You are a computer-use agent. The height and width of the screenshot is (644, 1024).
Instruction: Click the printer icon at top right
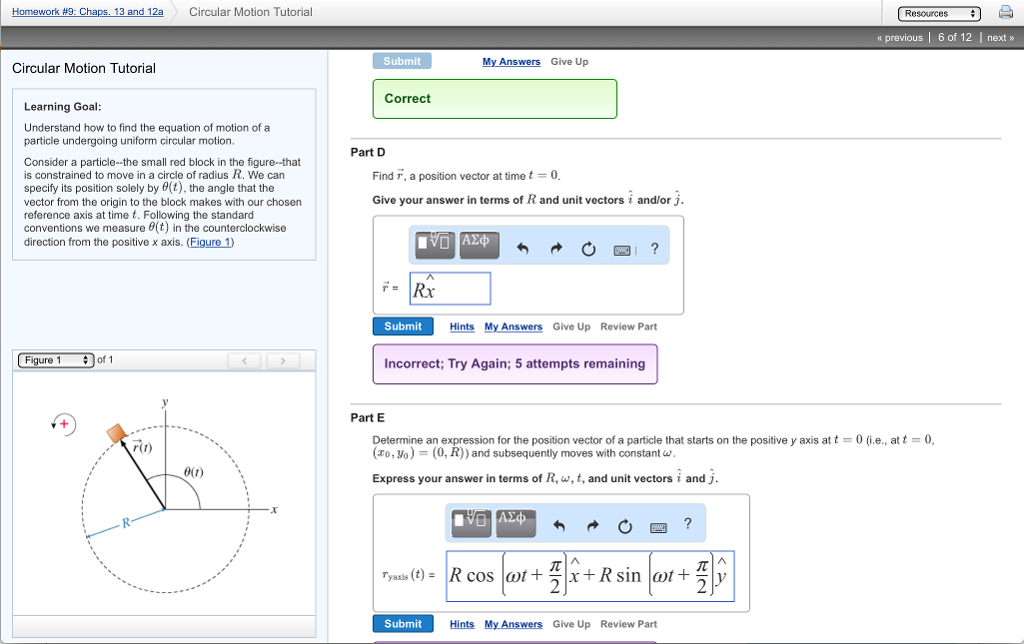[x=1005, y=11]
